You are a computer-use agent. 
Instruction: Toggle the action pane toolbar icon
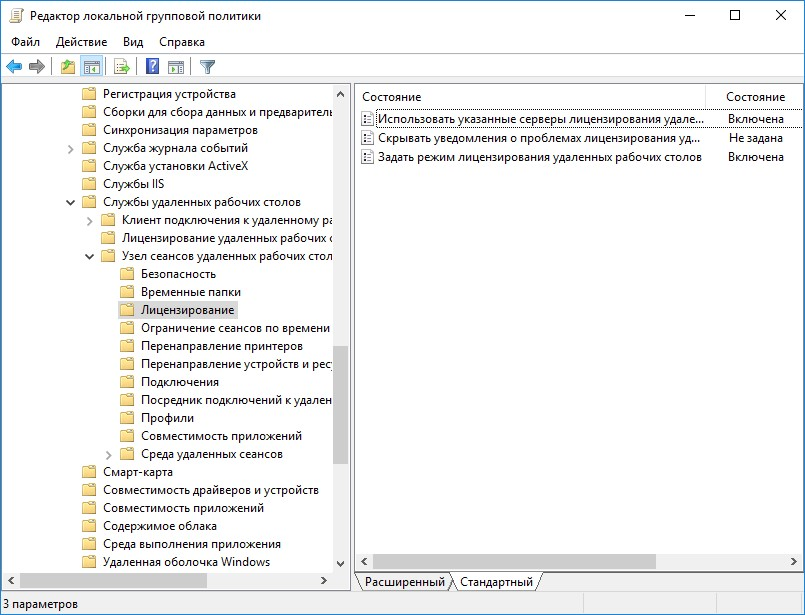coord(176,66)
